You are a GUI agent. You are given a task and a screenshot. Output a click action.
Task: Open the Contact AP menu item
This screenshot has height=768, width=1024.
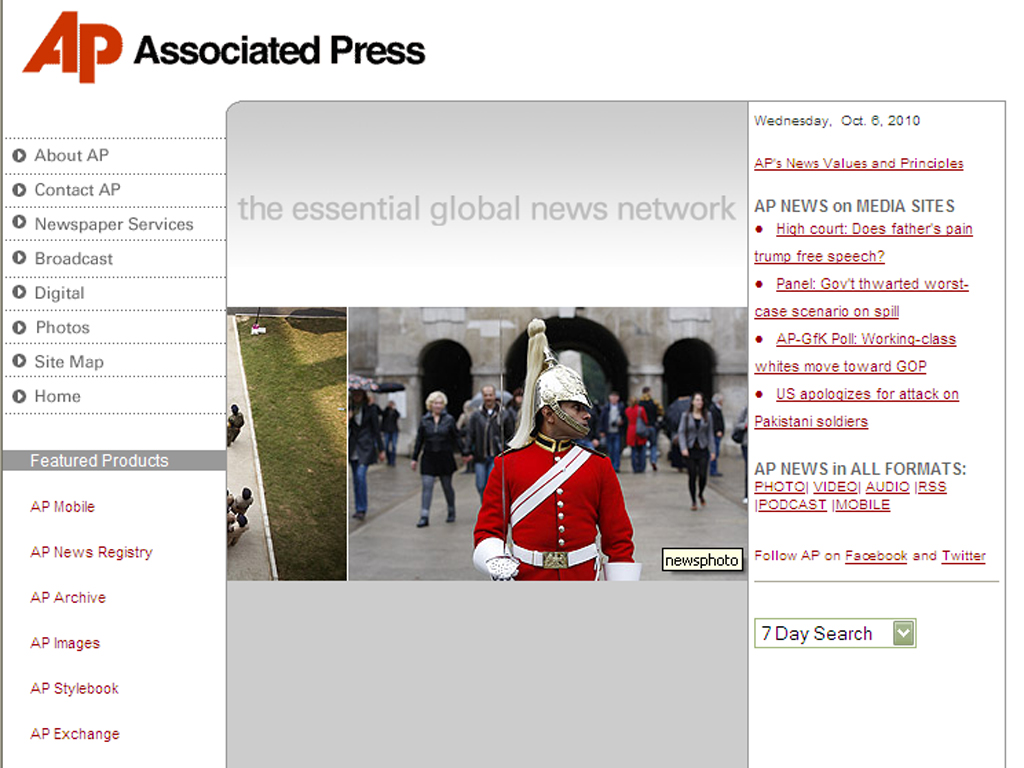pyautogui.click(x=77, y=190)
